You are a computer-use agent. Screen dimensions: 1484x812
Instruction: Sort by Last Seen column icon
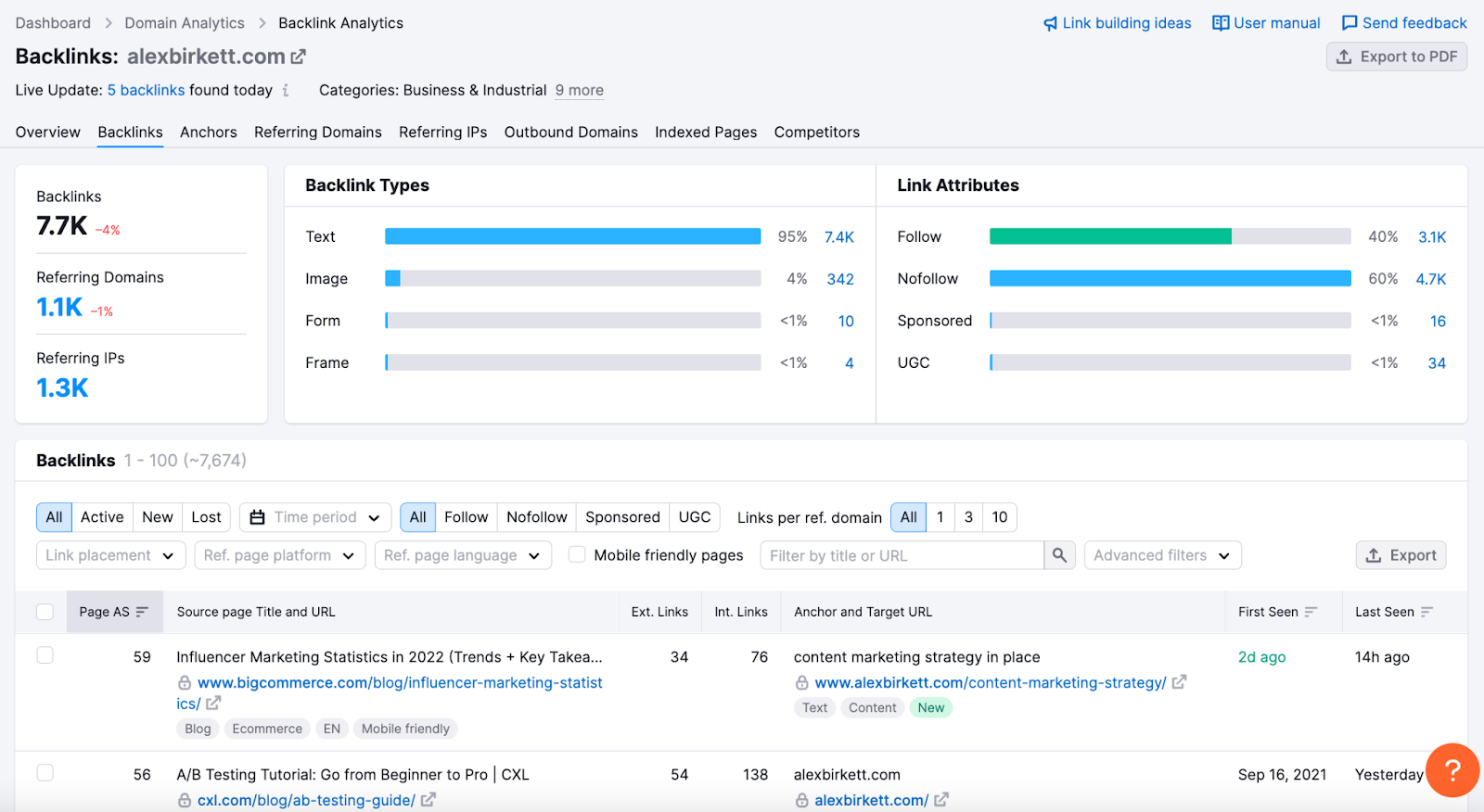point(1426,612)
